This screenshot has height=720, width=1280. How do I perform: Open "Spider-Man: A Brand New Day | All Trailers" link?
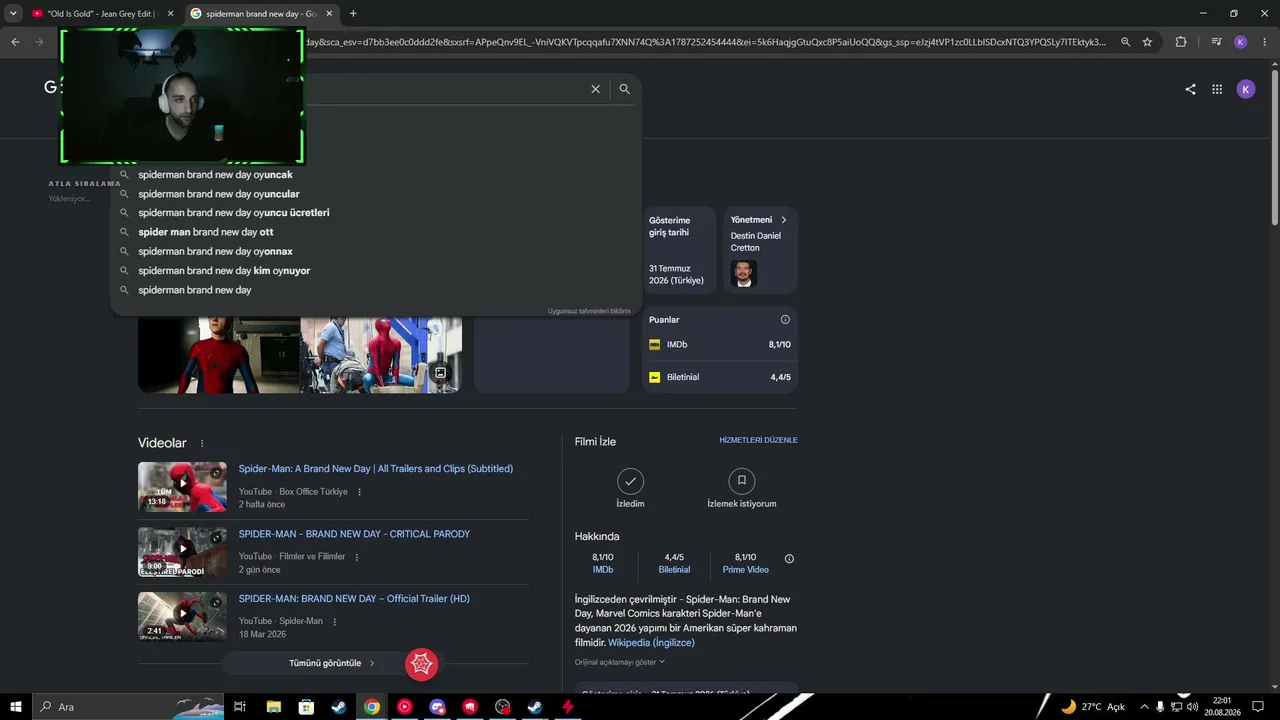coord(376,469)
